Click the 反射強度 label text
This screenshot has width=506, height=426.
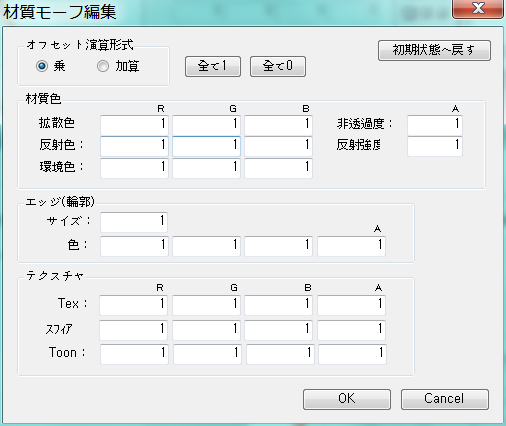(x=359, y=145)
